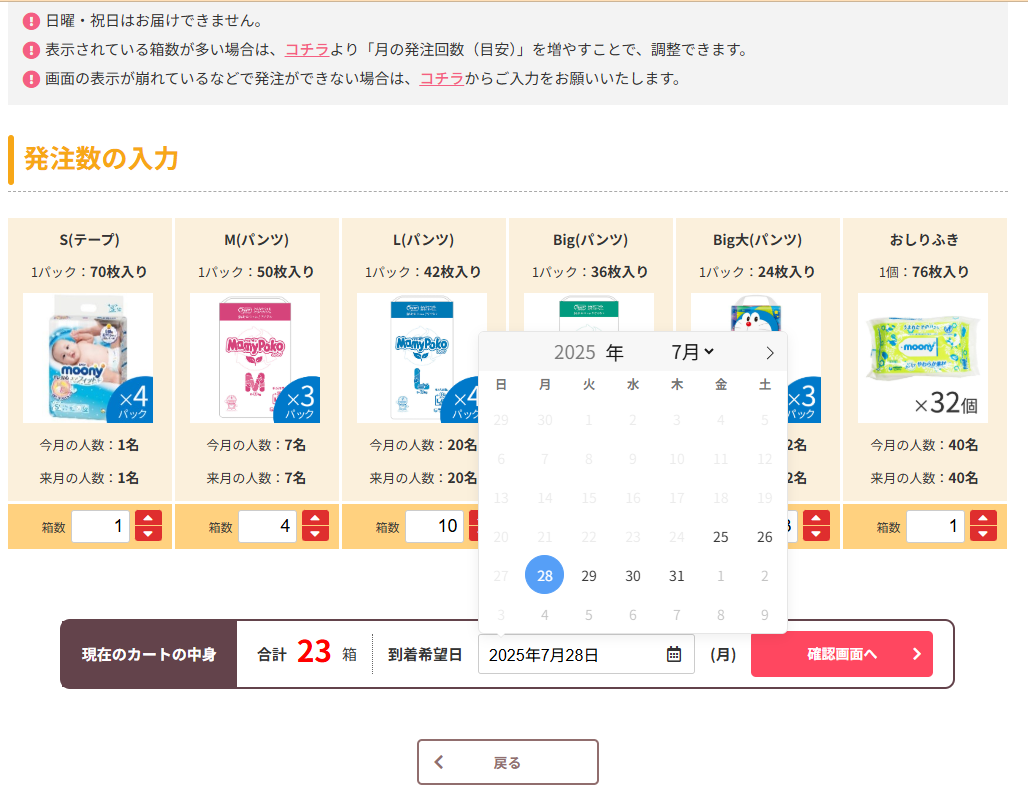Click おしりふき box count input
Viewport: 1028px width, 800px height.
coord(936,526)
